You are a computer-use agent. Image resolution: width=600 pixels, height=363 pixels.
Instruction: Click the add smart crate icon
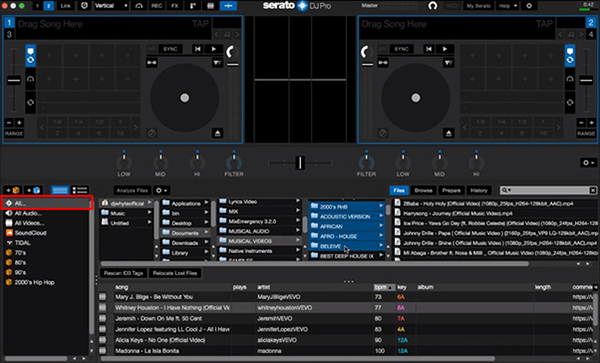pyautogui.click(x=33, y=190)
